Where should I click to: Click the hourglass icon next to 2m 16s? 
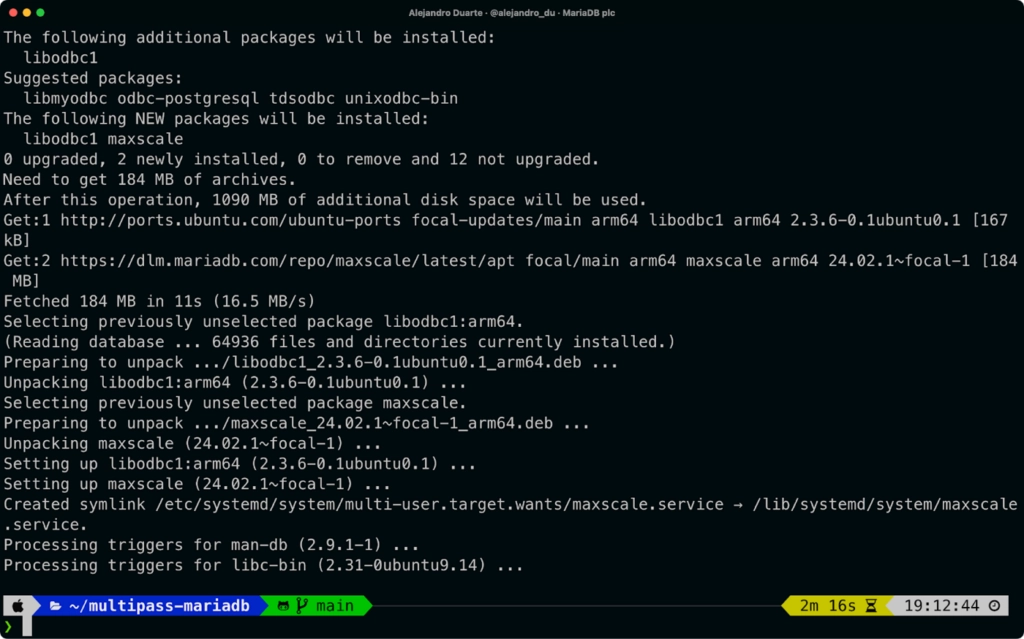pyautogui.click(x=872, y=605)
